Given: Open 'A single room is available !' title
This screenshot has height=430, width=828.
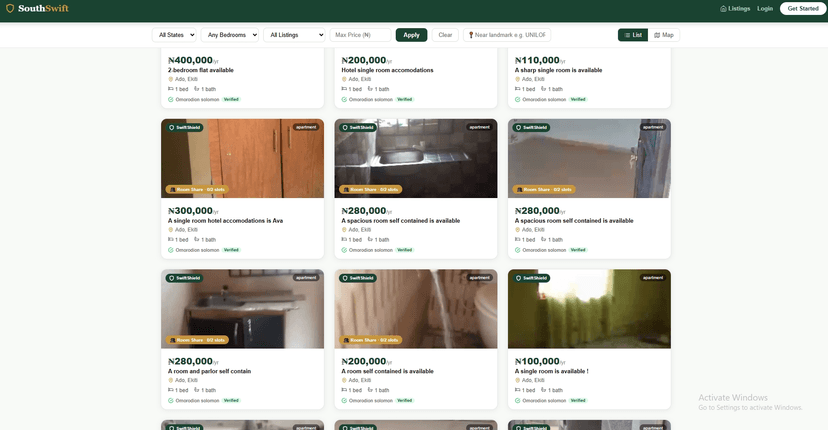Looking at the screenshot, I should 551,371.
